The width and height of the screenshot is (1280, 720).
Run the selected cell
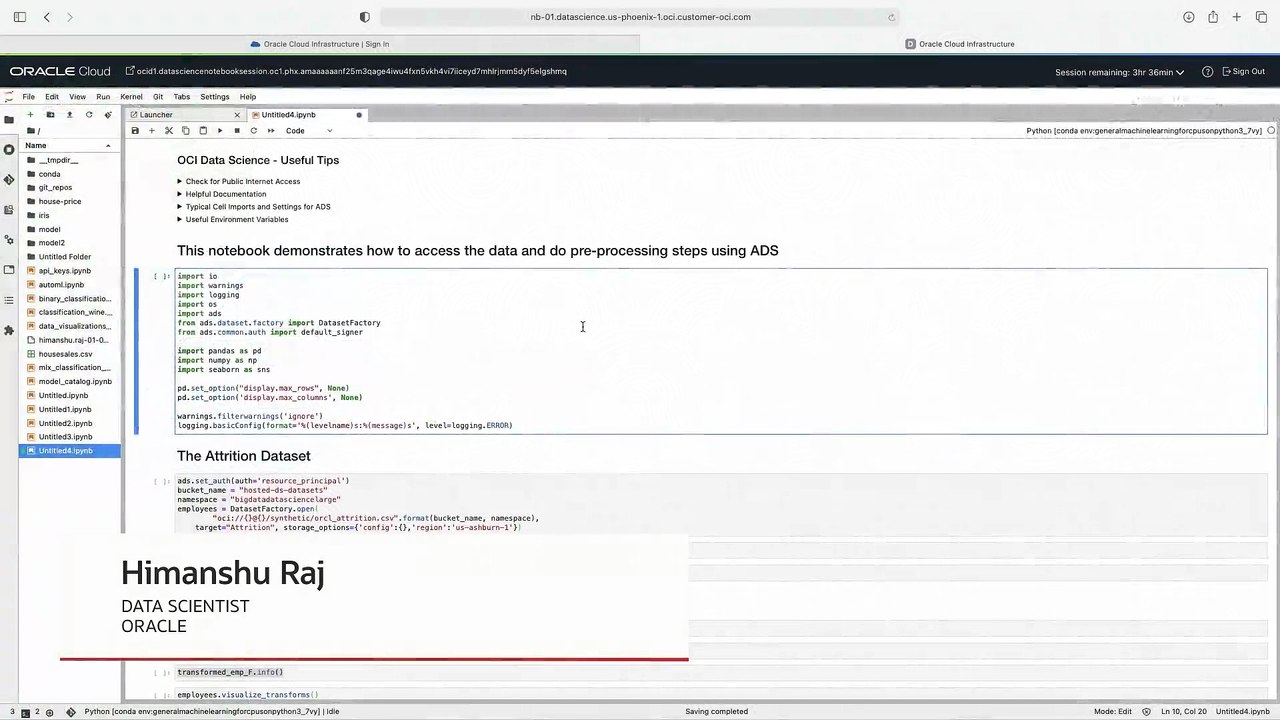220,131
